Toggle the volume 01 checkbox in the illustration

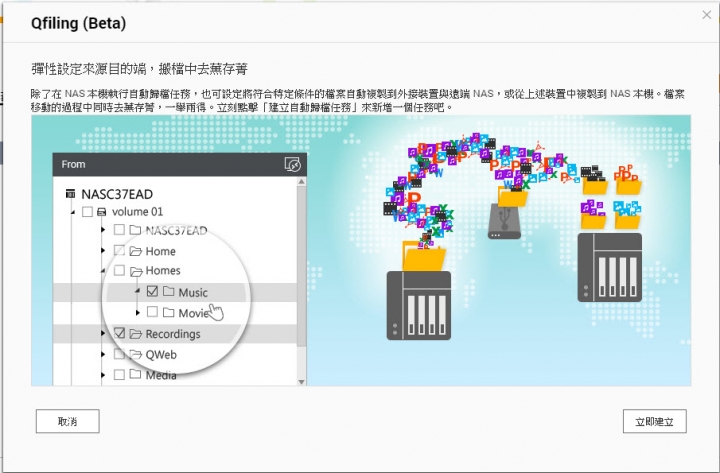click(x=87, y=212)
